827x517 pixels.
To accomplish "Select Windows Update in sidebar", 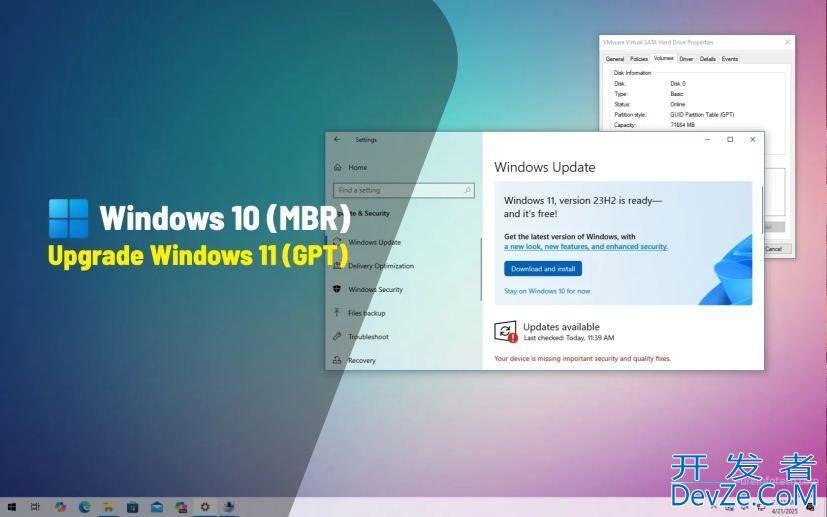I will [374, 242].
